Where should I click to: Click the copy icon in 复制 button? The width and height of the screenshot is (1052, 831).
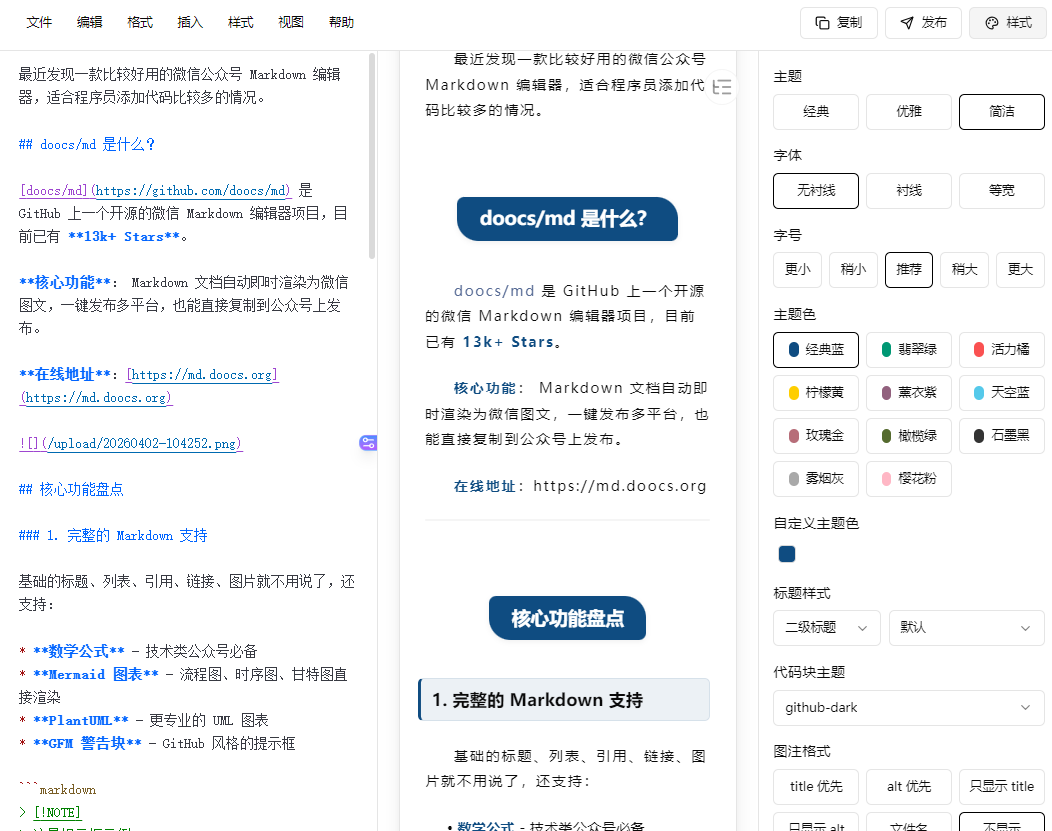[x=822, y=23]
